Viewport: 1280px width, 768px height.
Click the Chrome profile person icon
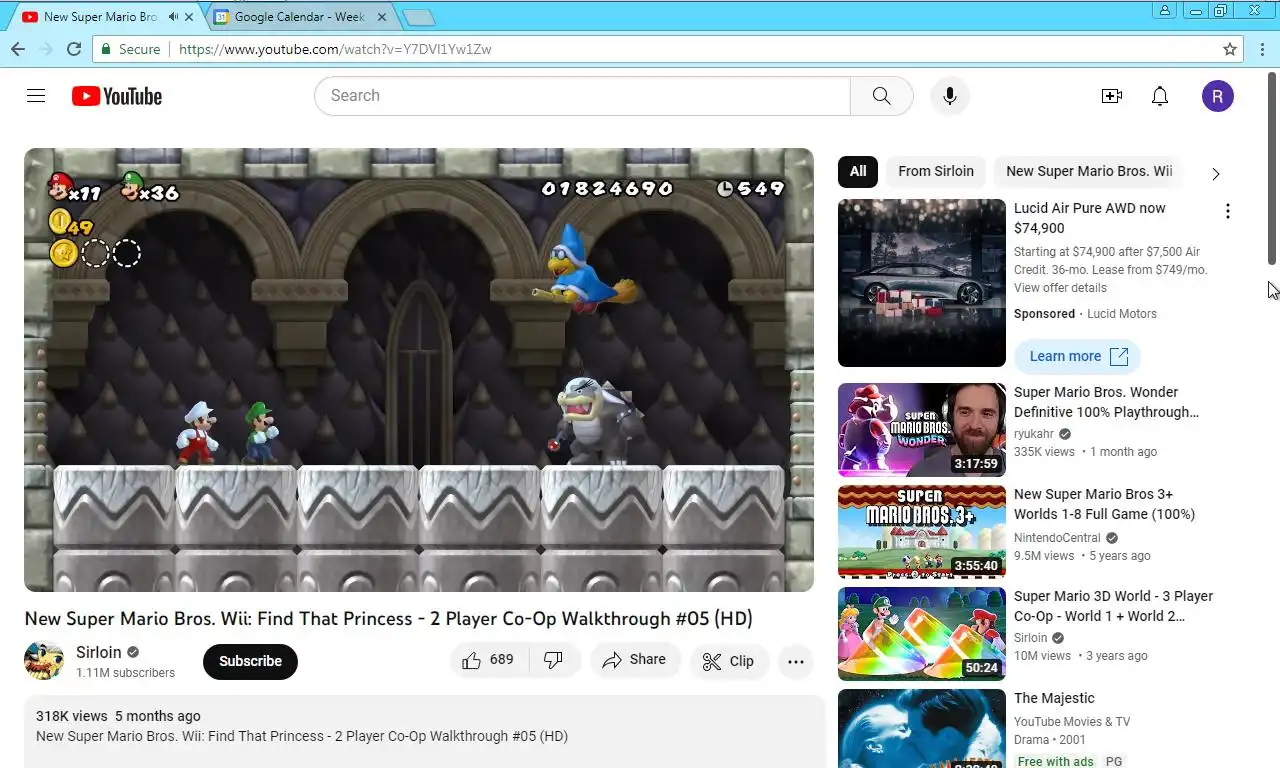1164,10
